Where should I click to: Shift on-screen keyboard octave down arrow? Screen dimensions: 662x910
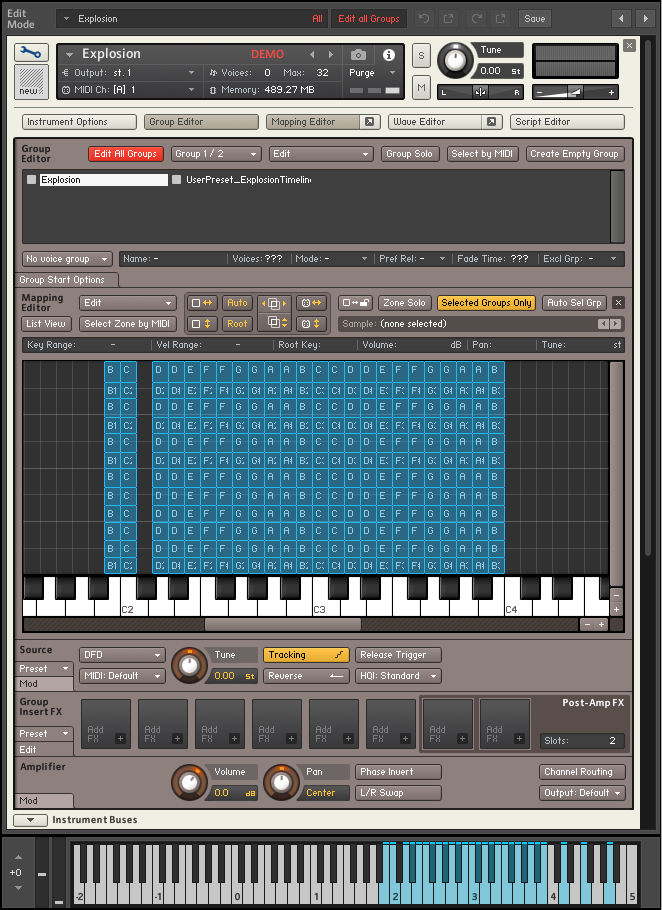coord(18,888)
